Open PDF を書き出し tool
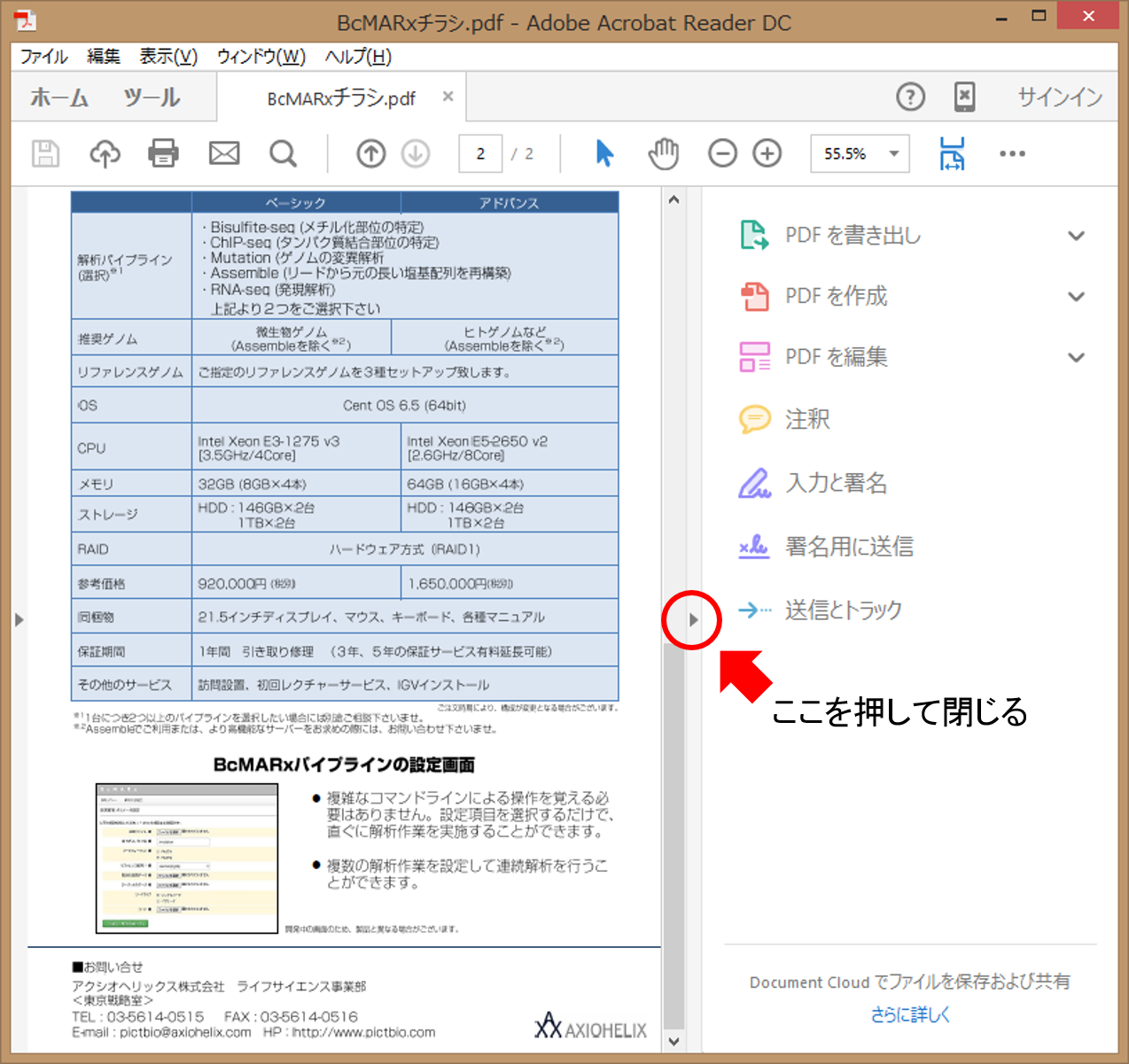The image size is (1129, 1064). coord(830,236)
